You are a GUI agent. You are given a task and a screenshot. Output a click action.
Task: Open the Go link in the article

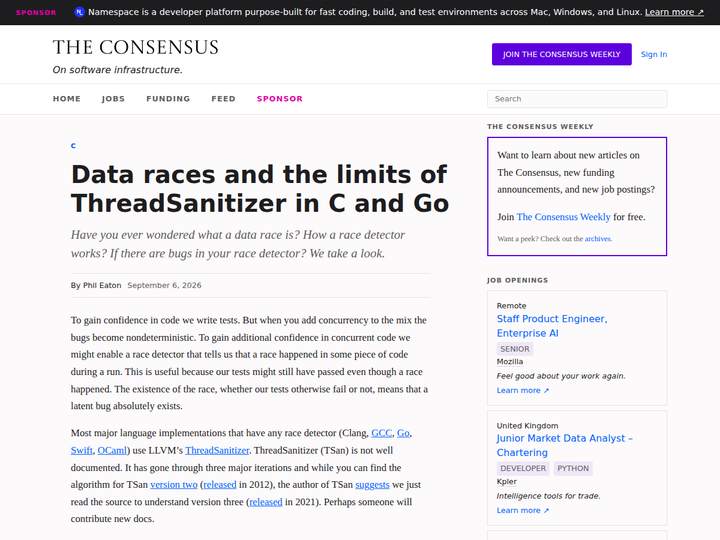(403, 433)
